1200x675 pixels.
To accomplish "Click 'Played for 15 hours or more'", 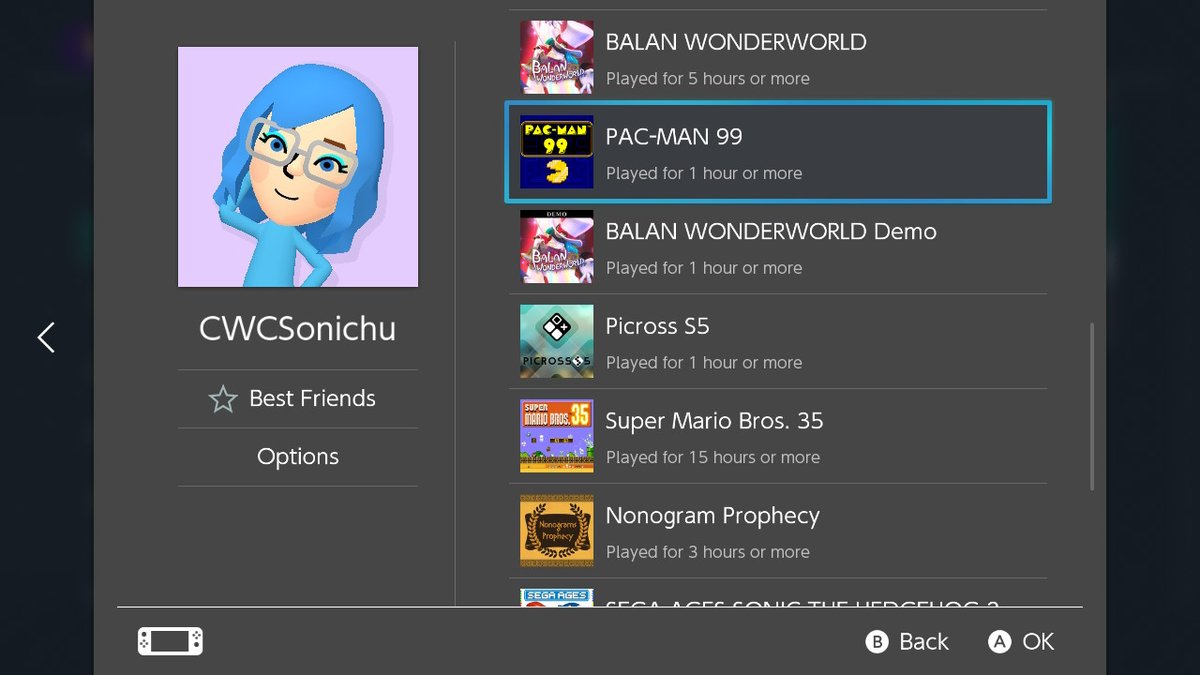I will coord(713,458).
